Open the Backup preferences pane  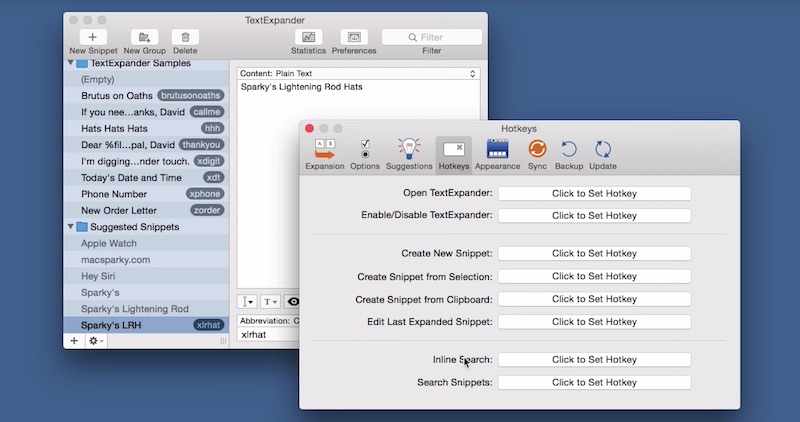569,154
